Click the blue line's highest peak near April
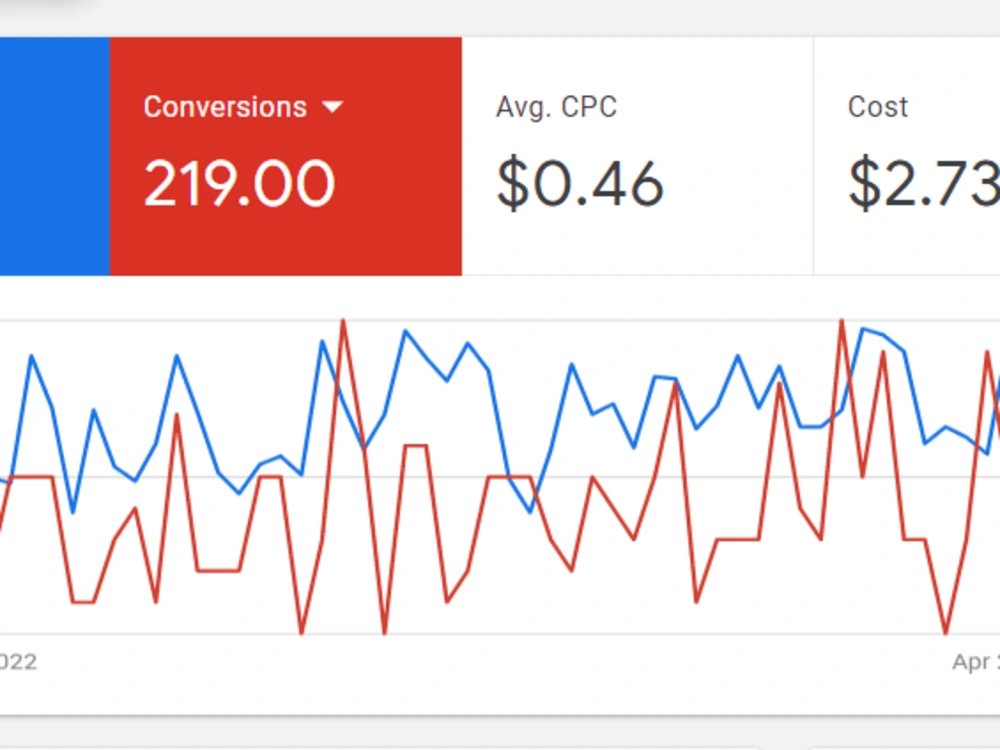The height and width of the screenshot is (750, 1000). coord(863,330)
